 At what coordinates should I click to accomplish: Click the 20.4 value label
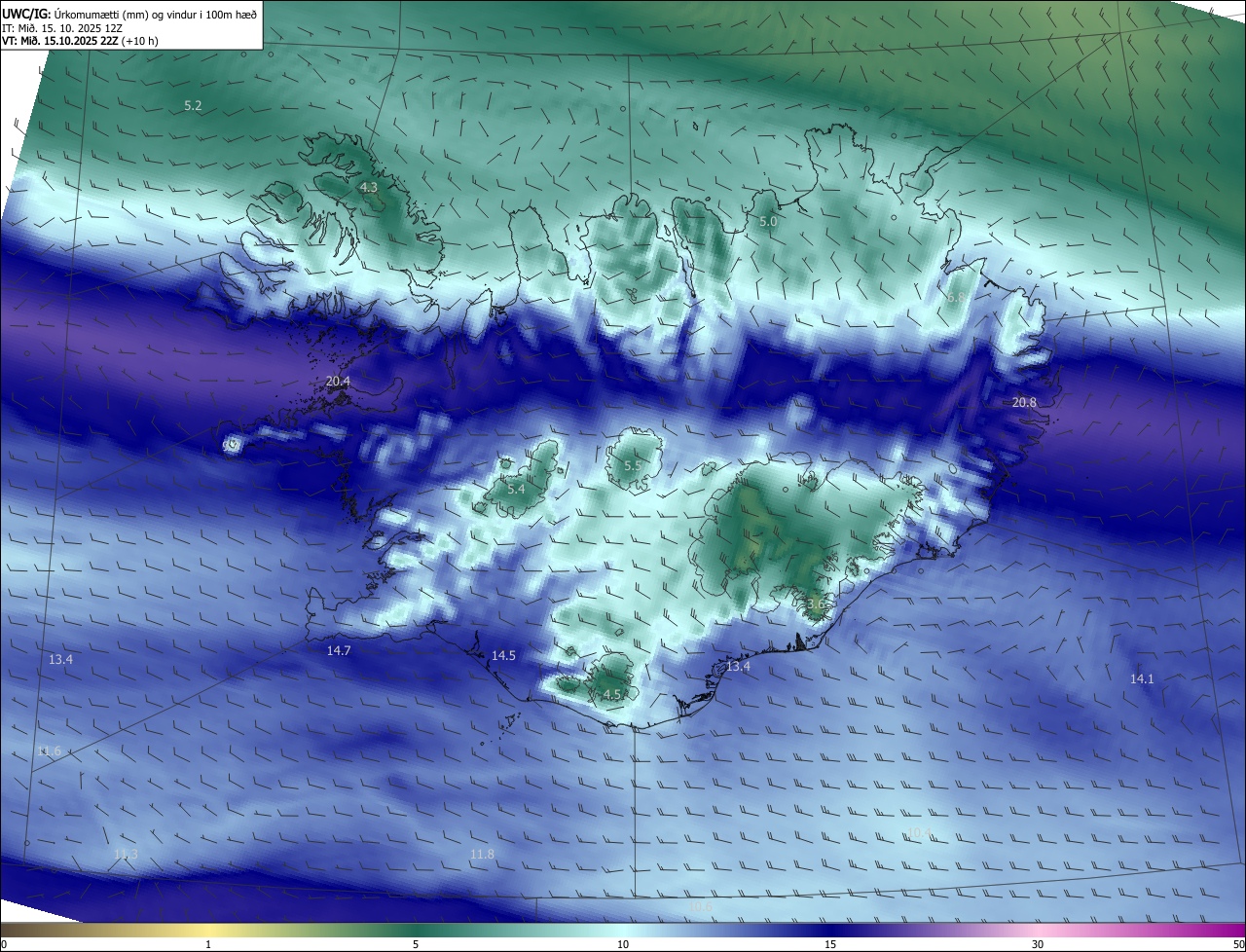(x=338, y=382)
